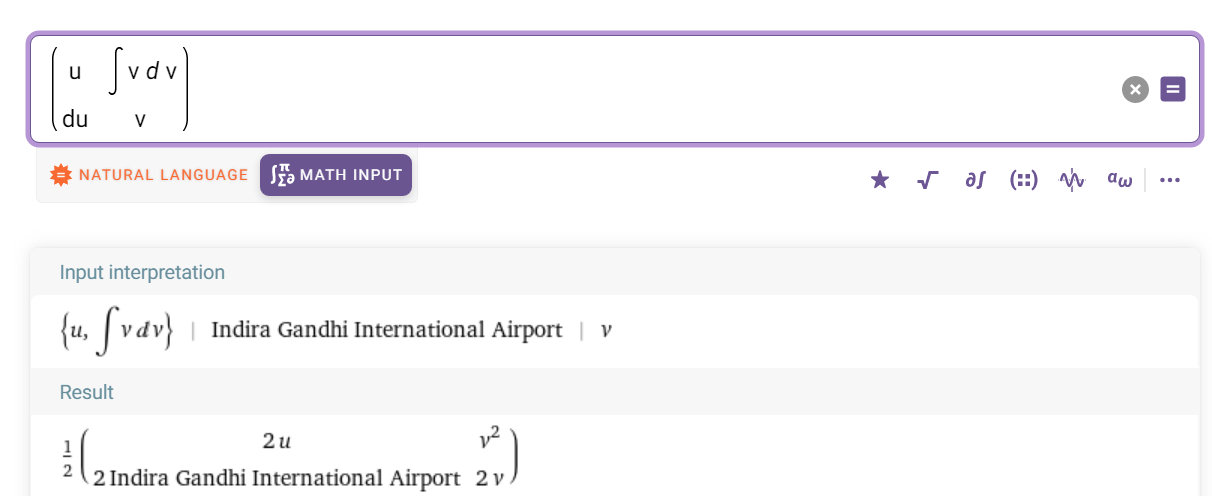Click the "Result" pod header
Viewport: 1212px width, 496px height.
point(87,392)
